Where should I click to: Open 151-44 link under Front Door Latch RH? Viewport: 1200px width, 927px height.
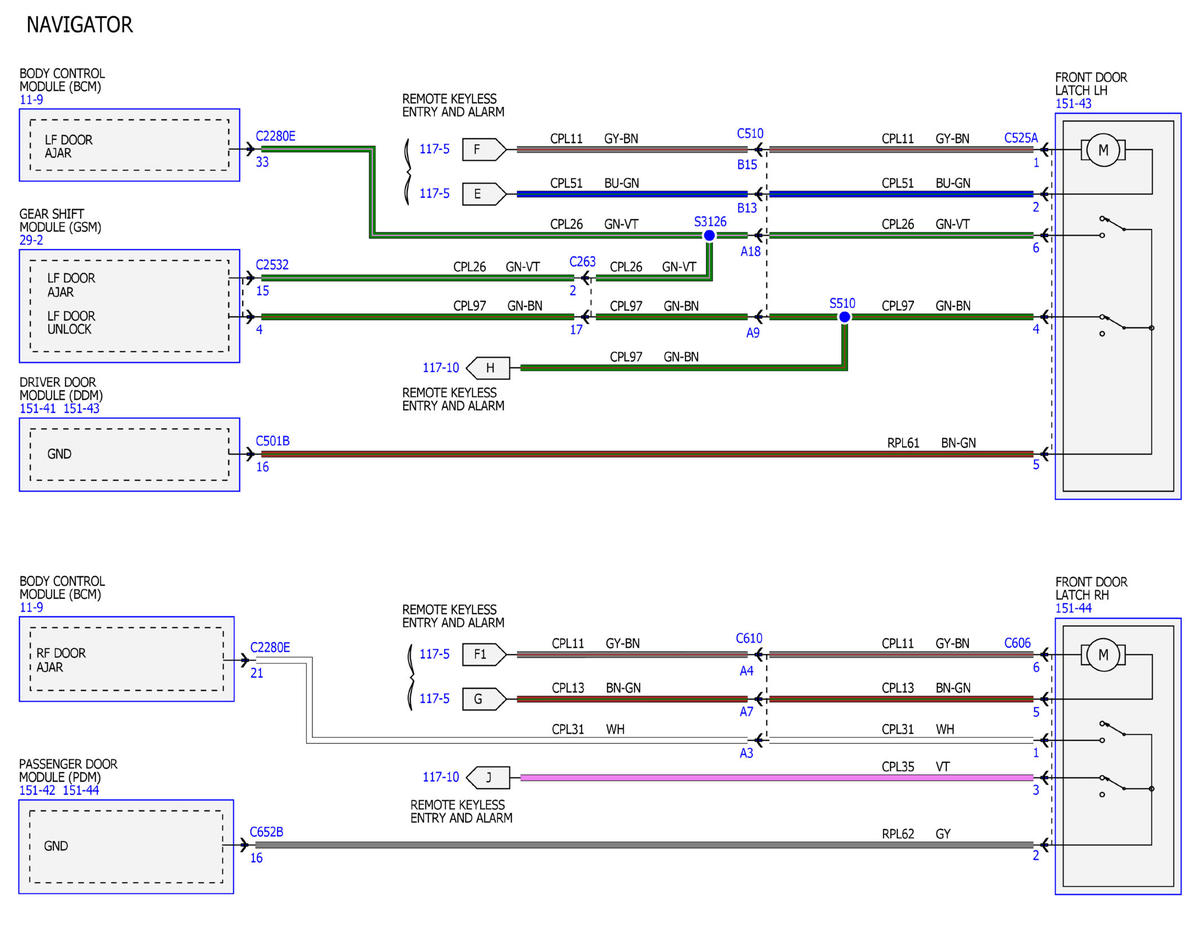click(1074, 609)
